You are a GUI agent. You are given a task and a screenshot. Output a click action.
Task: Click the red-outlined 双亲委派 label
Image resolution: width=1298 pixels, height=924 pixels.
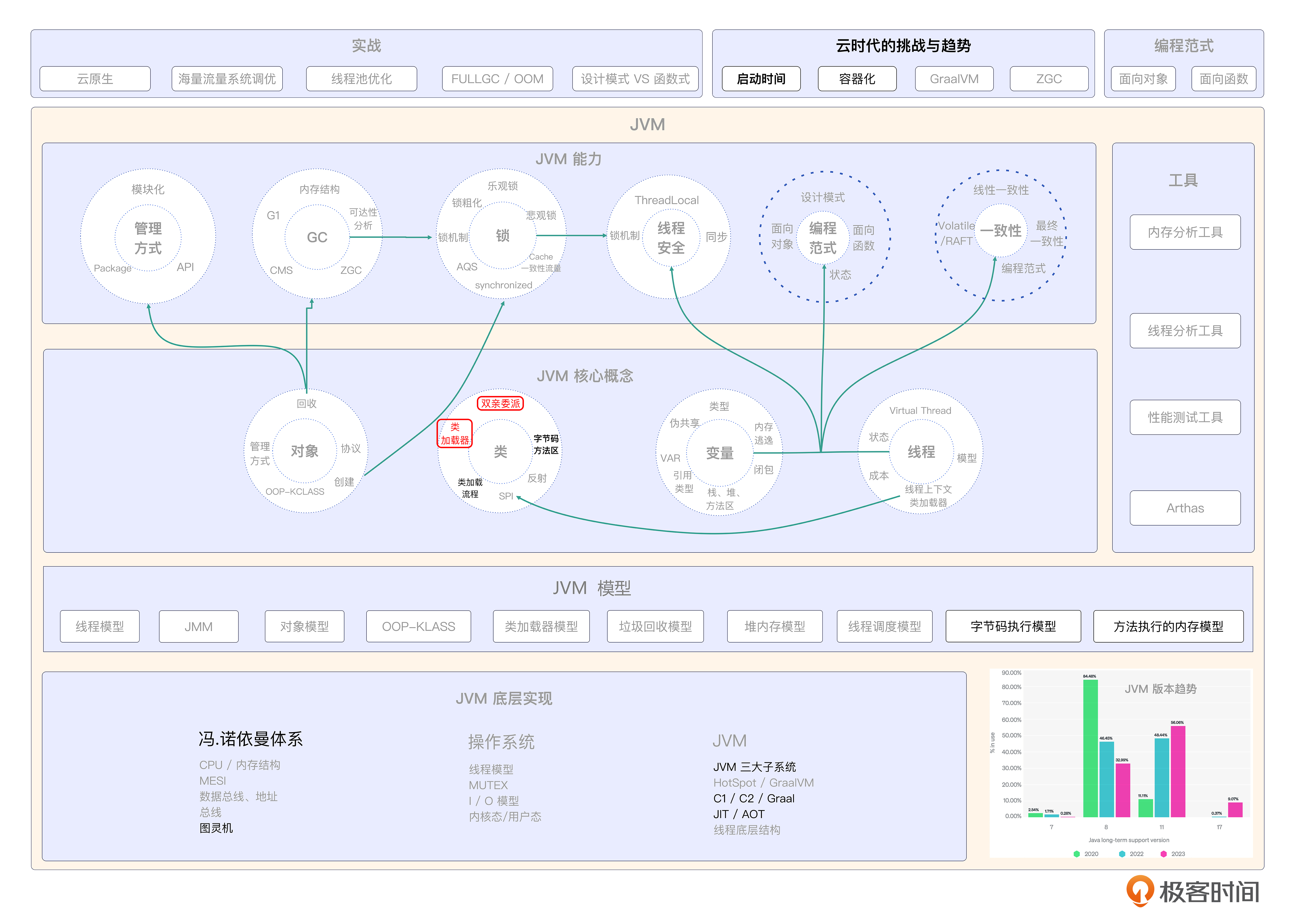[x=500, y=403]
